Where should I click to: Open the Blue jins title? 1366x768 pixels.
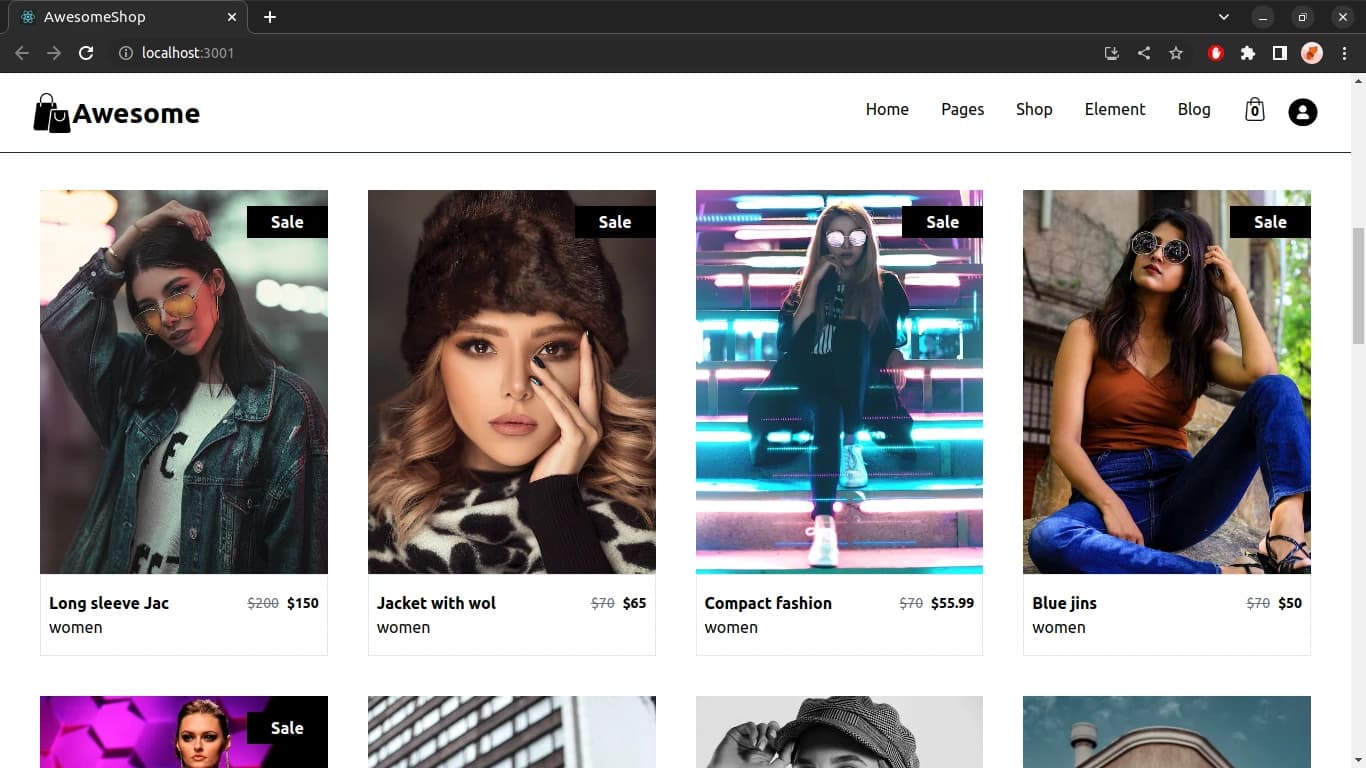(1064, 603)
